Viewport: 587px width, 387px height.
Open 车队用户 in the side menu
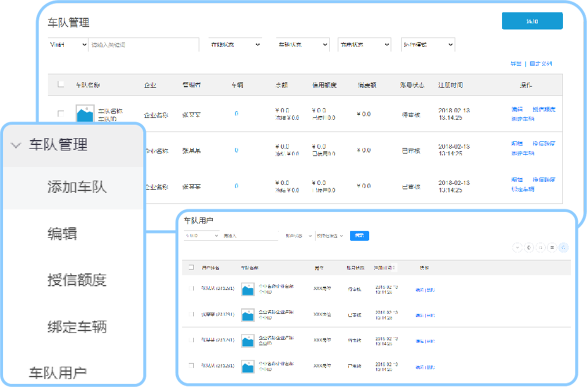[x=58, y=373]
